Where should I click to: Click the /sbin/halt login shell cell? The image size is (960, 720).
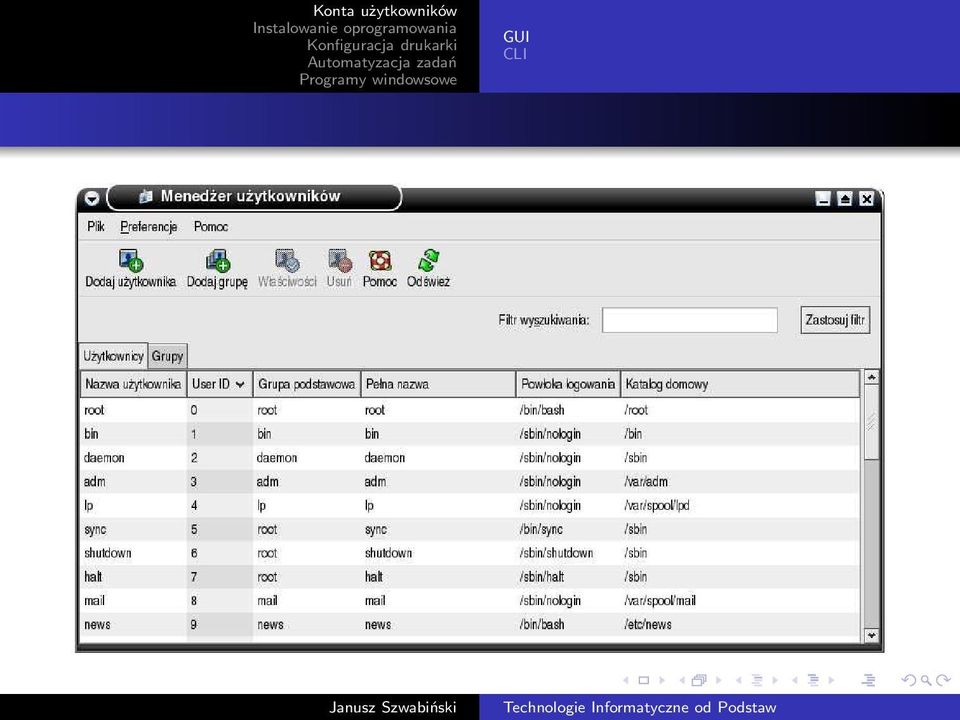[x=542, y=577]
